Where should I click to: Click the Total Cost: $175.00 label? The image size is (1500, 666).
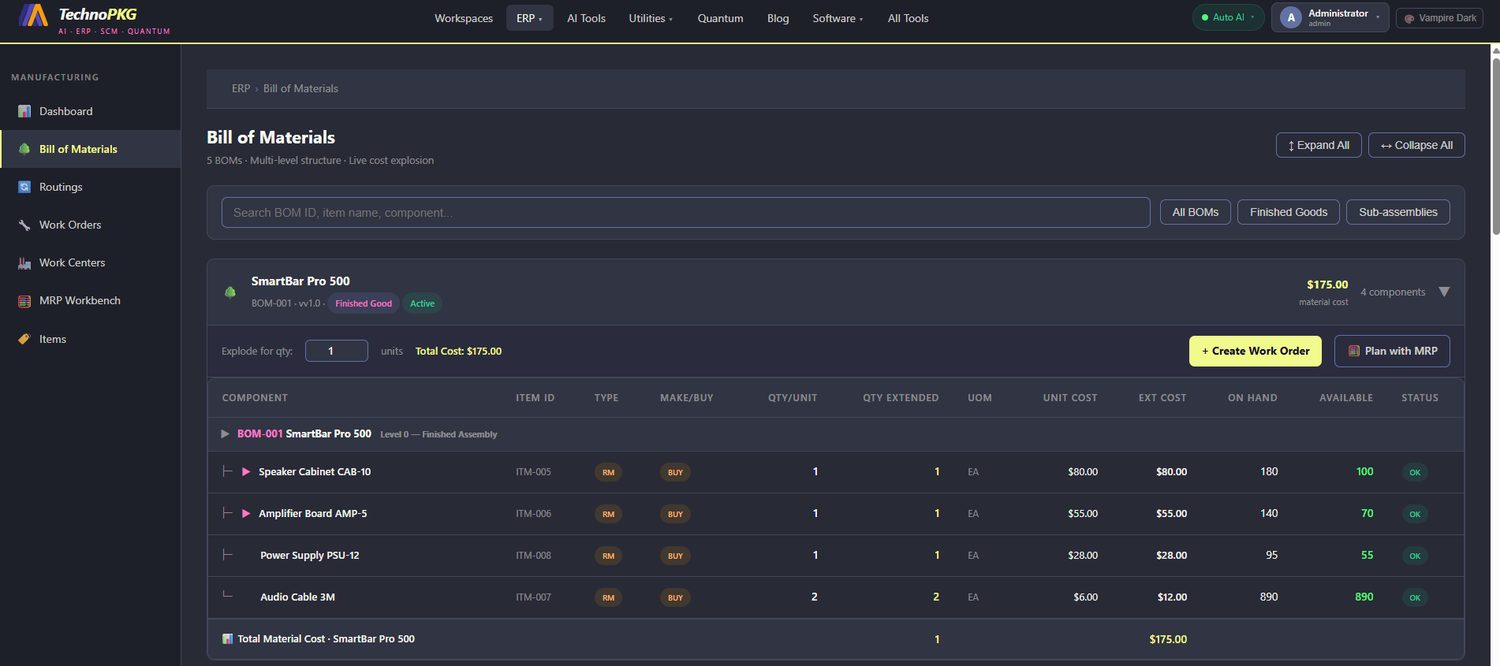(458, 351)
